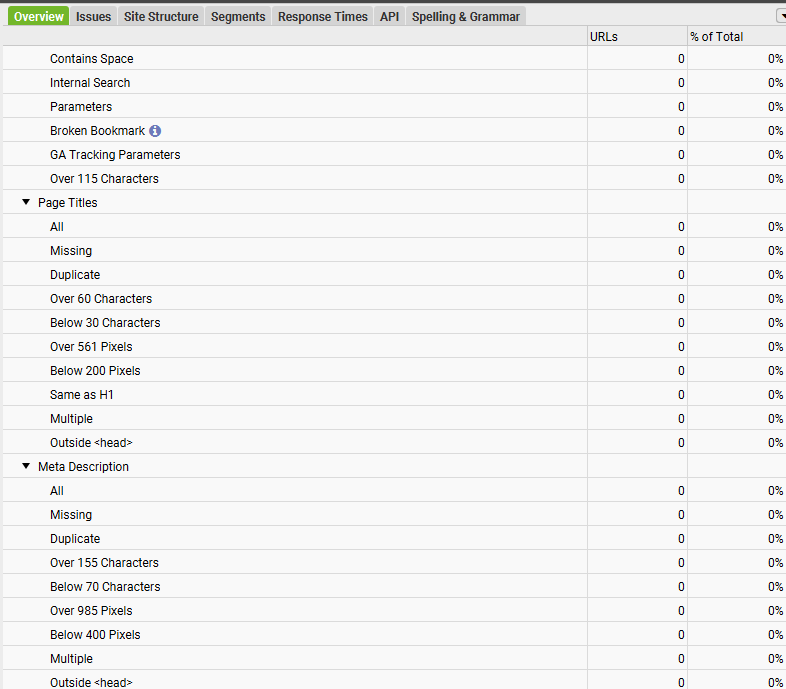Open the tabs overflow dropdown arrow
Screen dimensions: 786x689
pos(782,16)
